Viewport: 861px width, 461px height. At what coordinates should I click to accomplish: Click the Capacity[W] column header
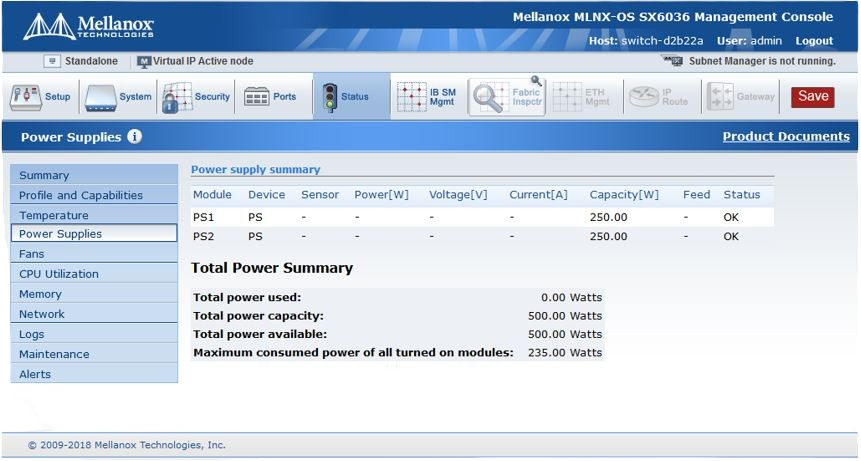coord(624,195)
